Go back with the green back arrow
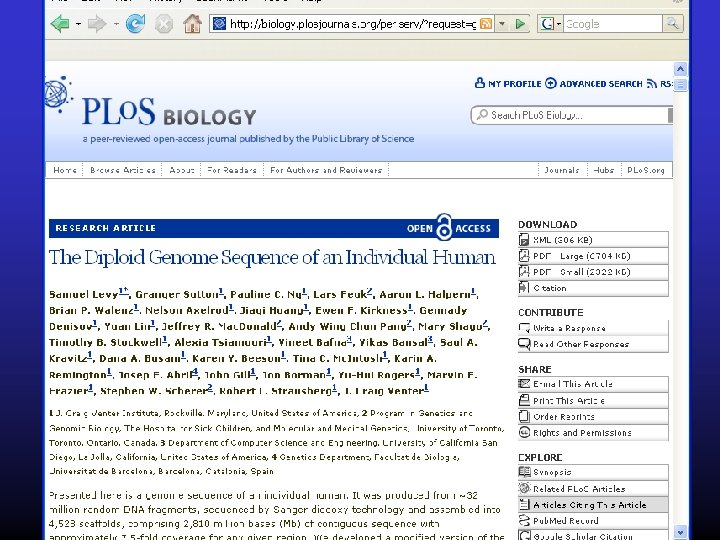This screenshot has height=540, width=720. pyautogui.click(x=60, y=23)
